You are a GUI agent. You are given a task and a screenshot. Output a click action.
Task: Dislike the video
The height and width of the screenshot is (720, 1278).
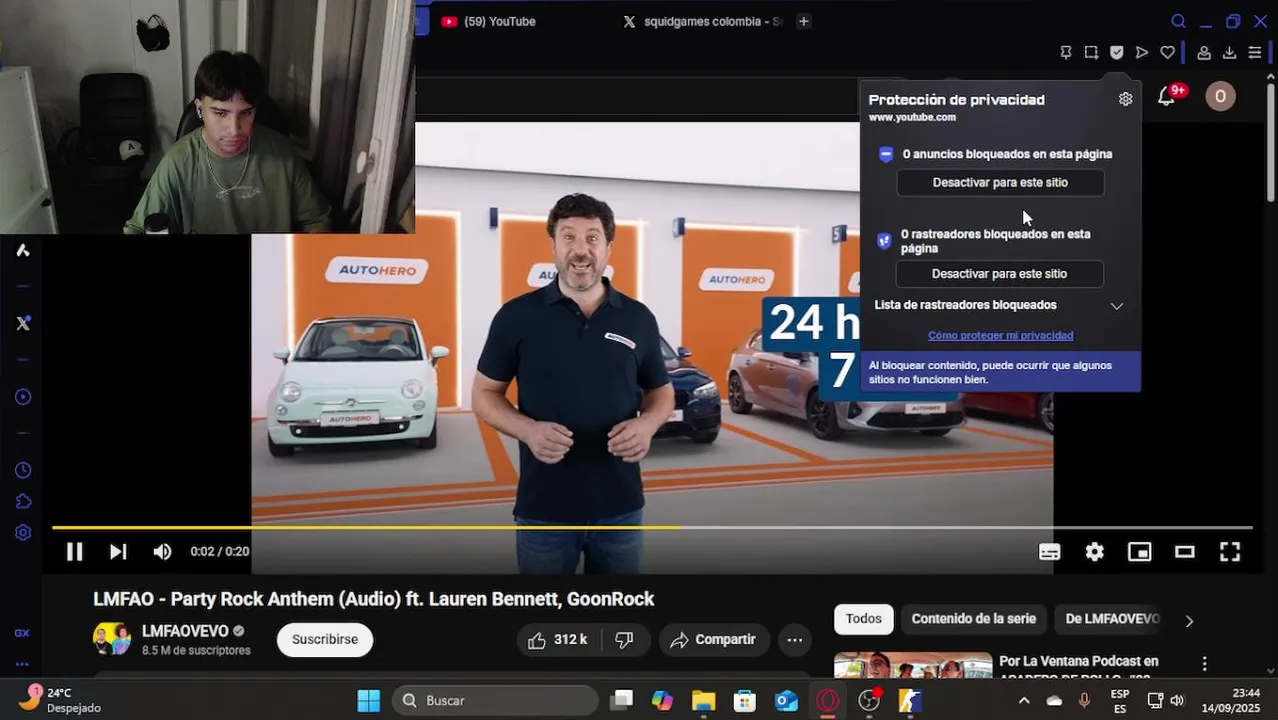click(x=624, y=640)
